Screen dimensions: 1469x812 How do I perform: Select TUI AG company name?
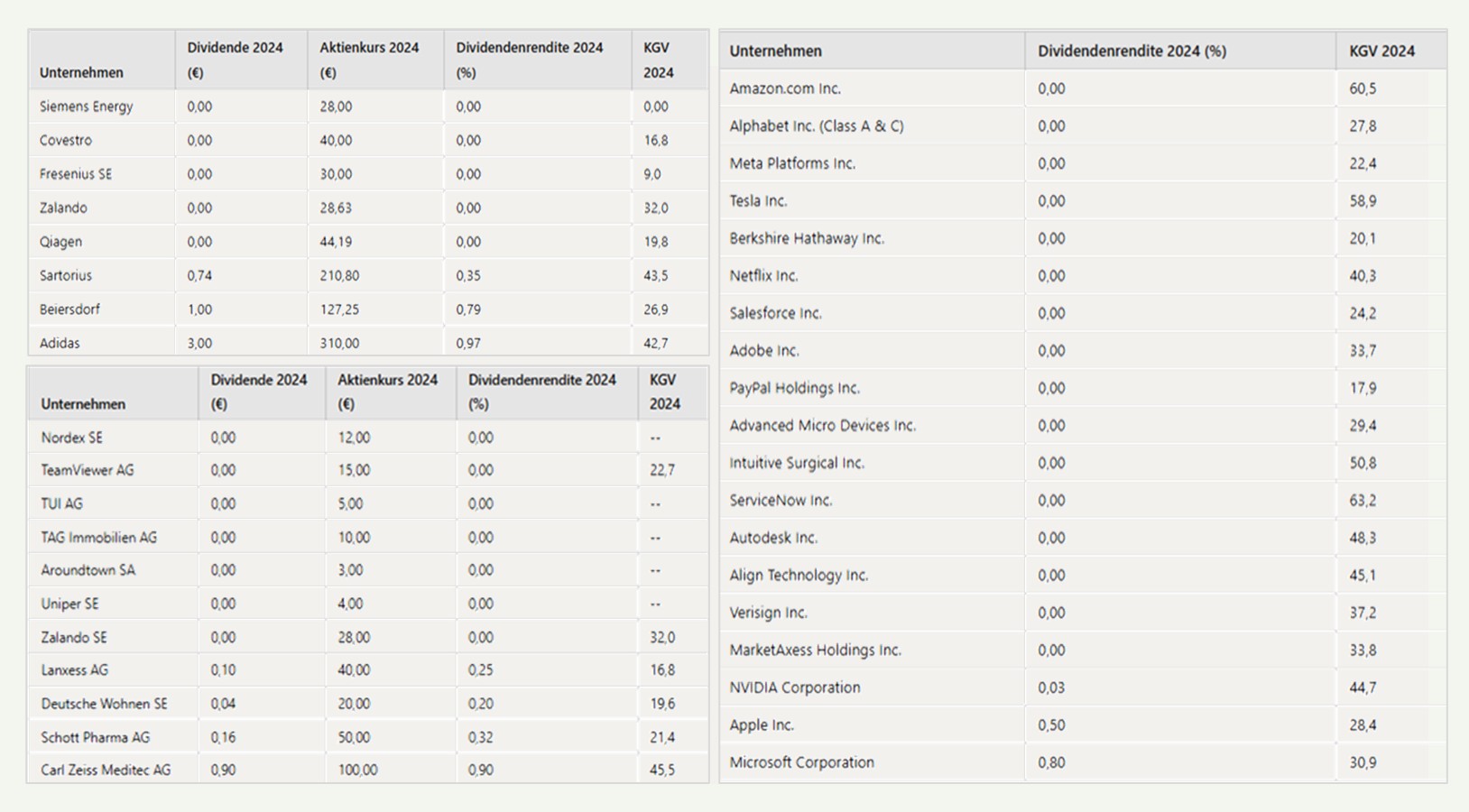61,503
